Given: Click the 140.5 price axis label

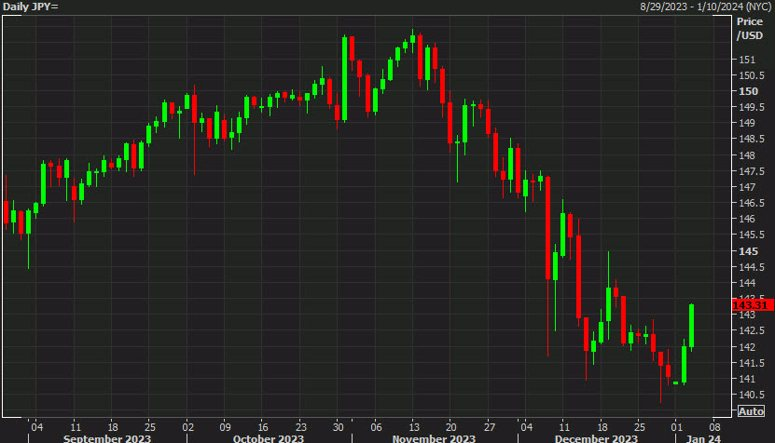Looking at the screenshot, I should [x=751, y=395].
